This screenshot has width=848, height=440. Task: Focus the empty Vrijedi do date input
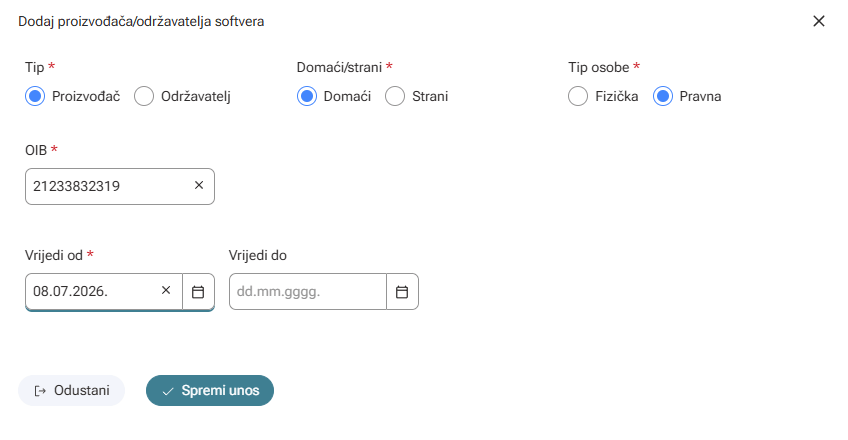tap(308, 292)
